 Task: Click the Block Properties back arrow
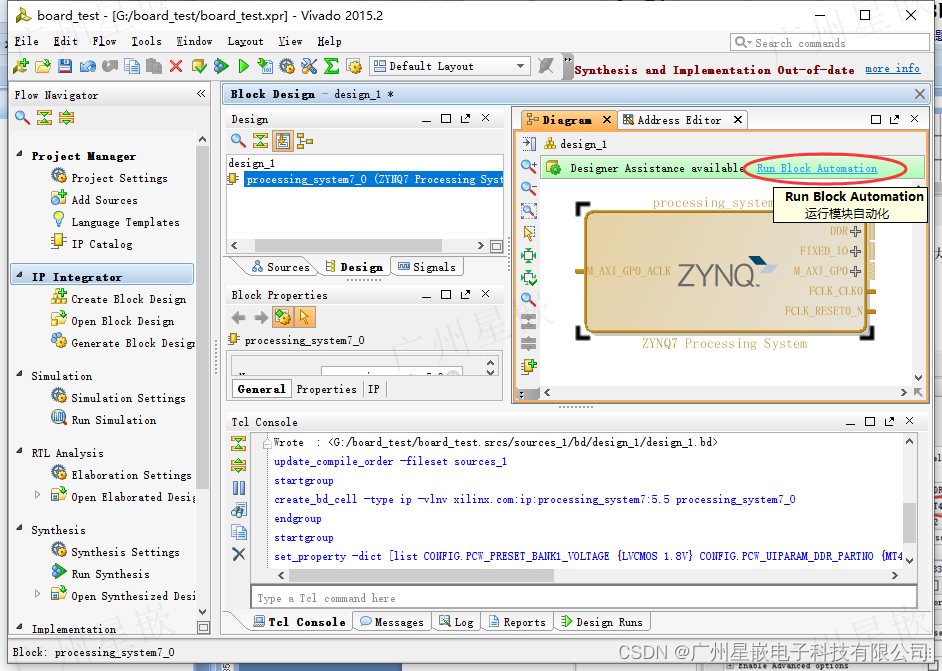(x=239, y=317)
